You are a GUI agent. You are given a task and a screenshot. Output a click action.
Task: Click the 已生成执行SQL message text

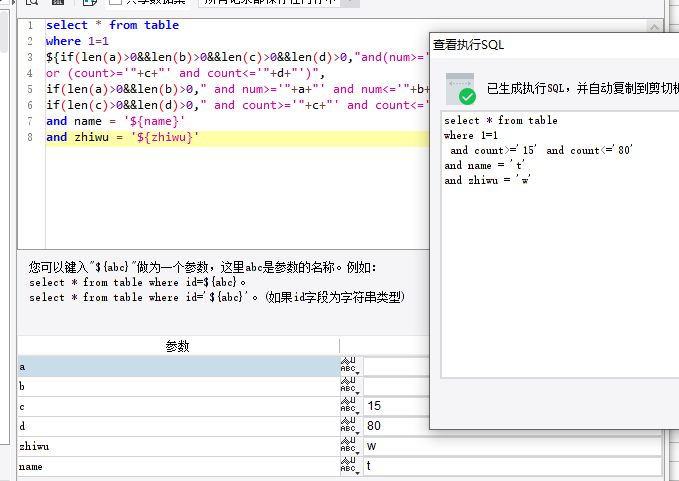click(582, 88)
